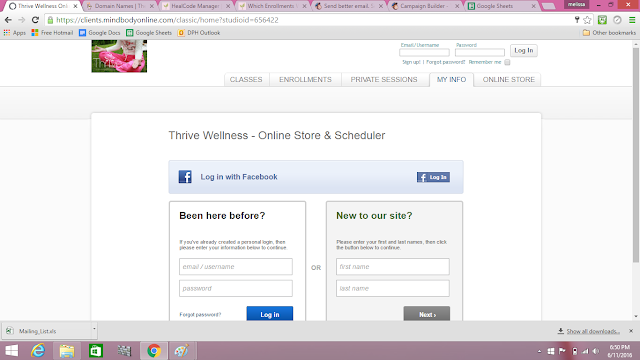The image size is (640, 360).
Task: Open the Google Sheets bookmark
Action: click(x=149, y=33)
